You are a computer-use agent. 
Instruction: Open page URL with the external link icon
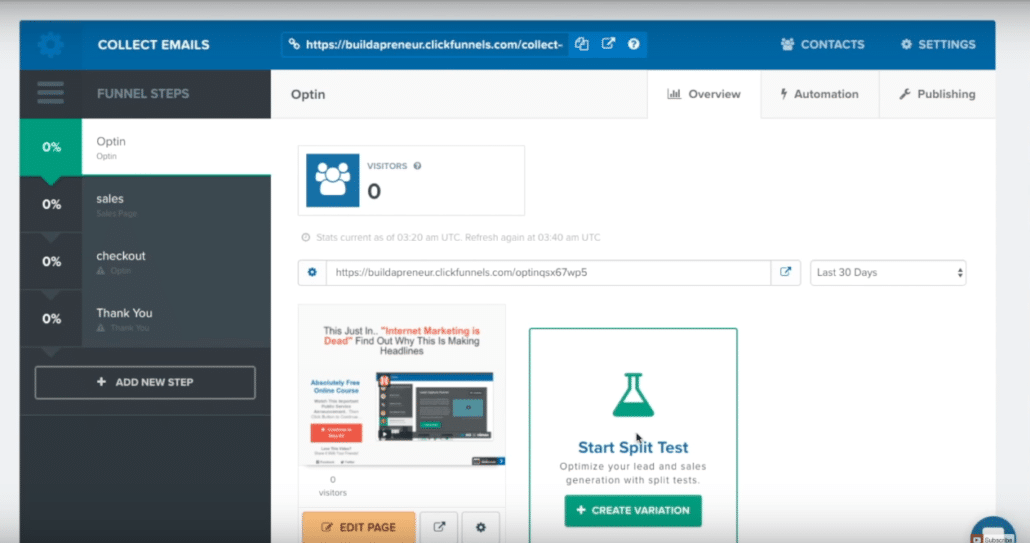pyautogui.click(x=786, y=272)
